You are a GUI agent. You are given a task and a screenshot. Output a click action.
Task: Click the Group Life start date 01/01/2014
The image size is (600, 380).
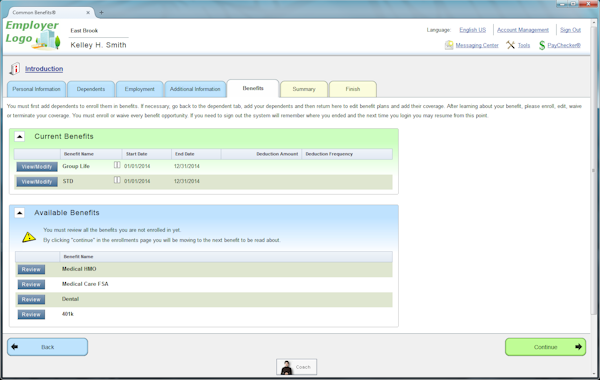[137, 166]
